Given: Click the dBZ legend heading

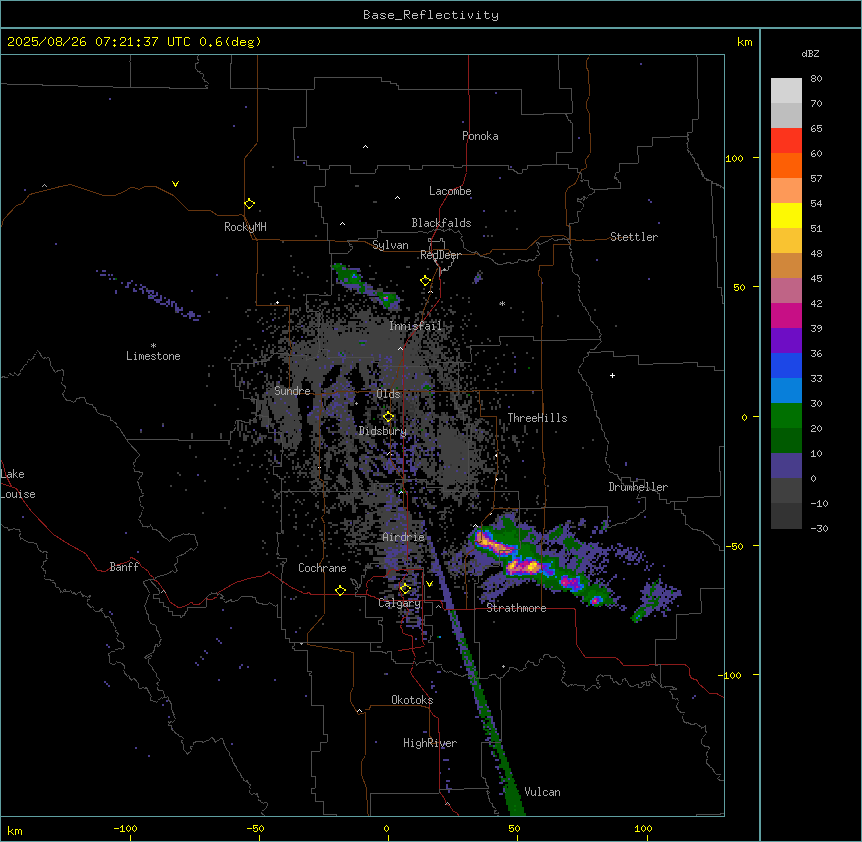Looking at the screenshot, I should [810, 54].
